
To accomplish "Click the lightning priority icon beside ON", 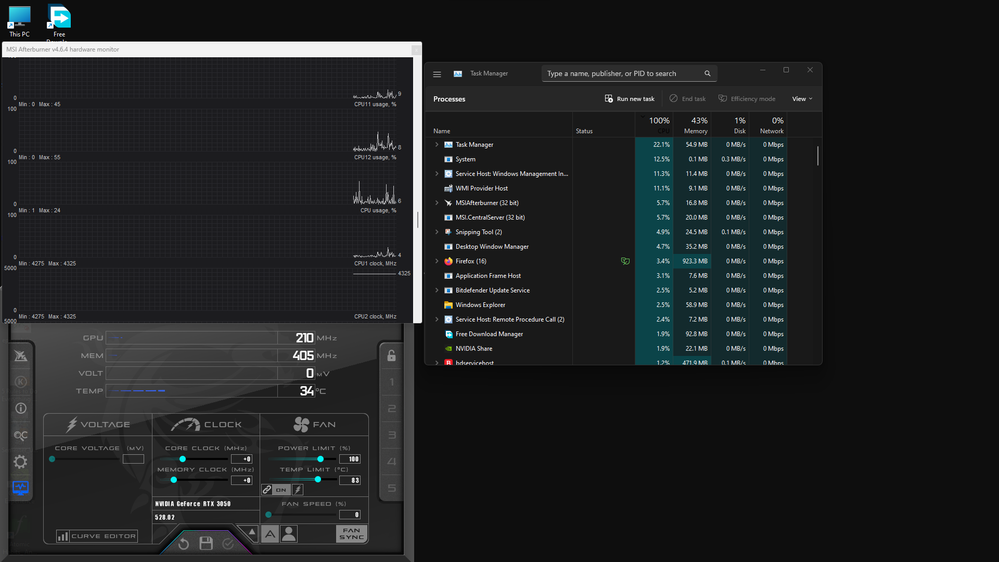I will [298, 489].
